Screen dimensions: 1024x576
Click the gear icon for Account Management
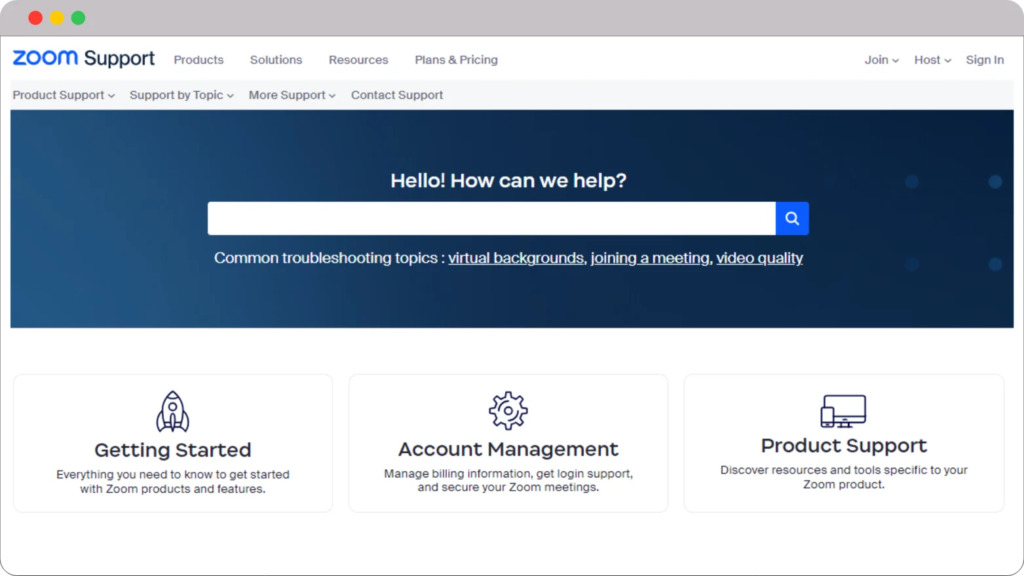pyautogui.click(x=507, y=409)
